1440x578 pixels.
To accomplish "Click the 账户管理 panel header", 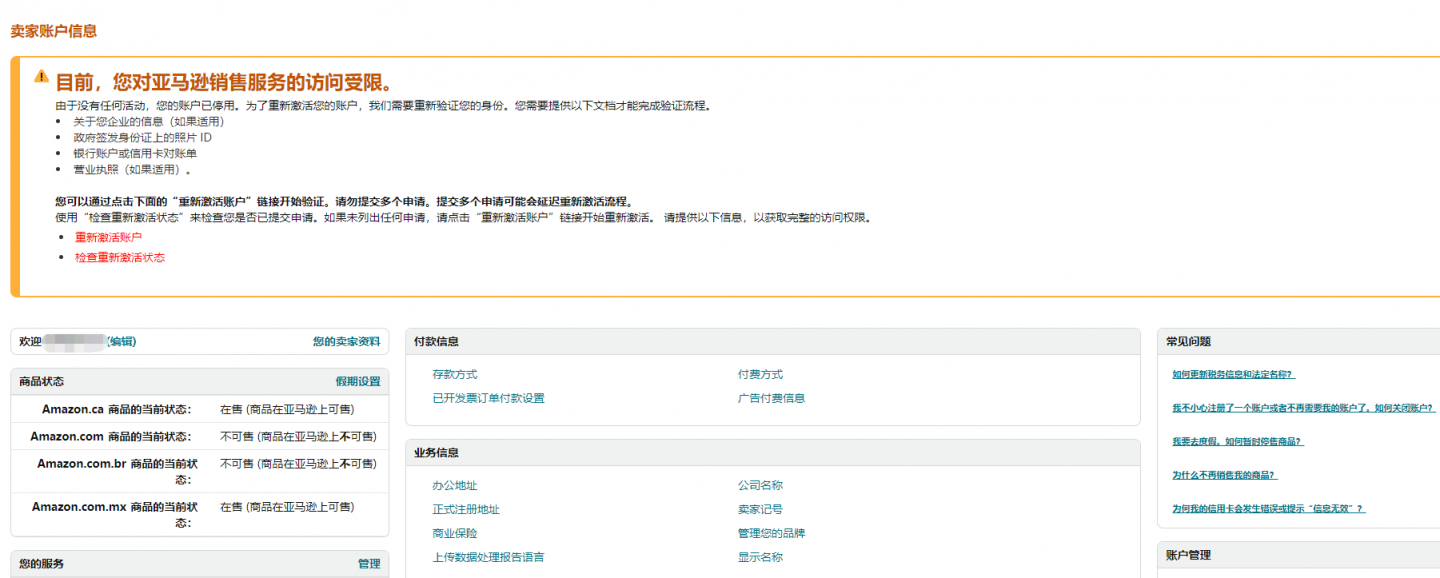I will click(1298, 555).
